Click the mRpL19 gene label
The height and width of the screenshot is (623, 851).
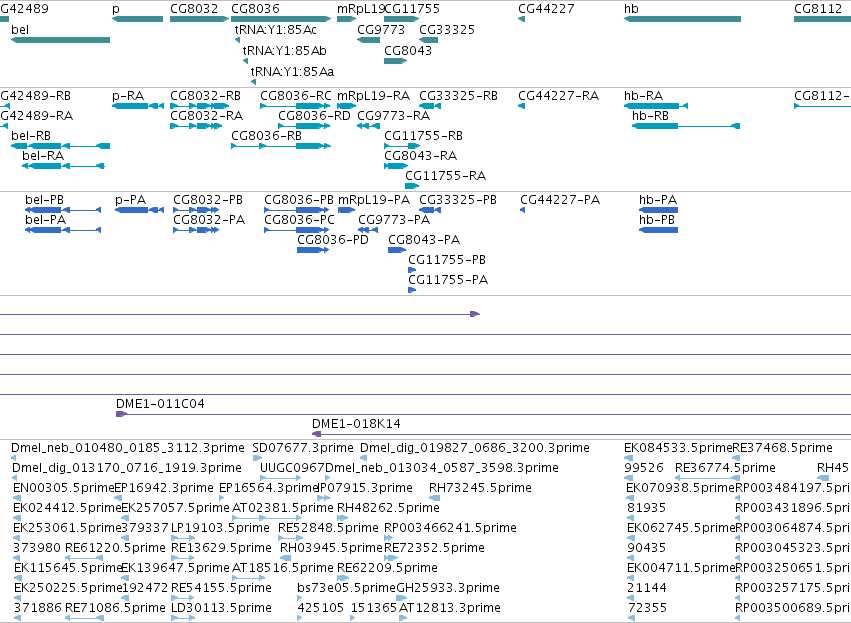tap(360, 9)
